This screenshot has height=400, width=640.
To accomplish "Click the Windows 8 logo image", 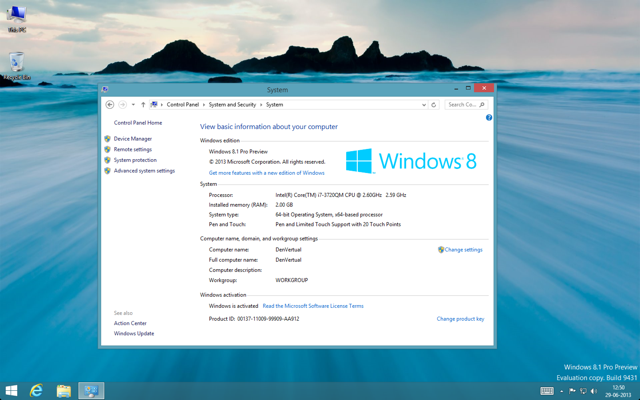I will point(411,161).
